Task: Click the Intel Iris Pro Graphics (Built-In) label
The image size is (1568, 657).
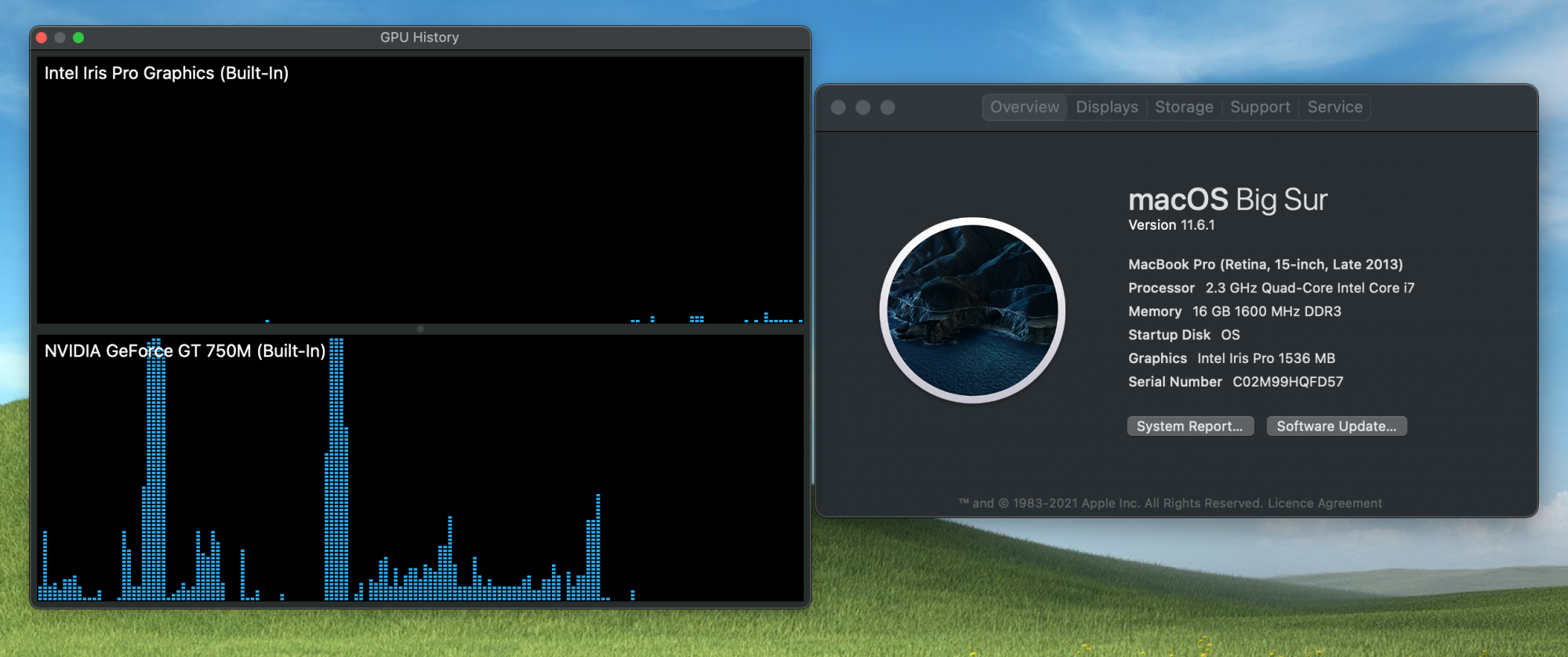Action: (166, 73)
